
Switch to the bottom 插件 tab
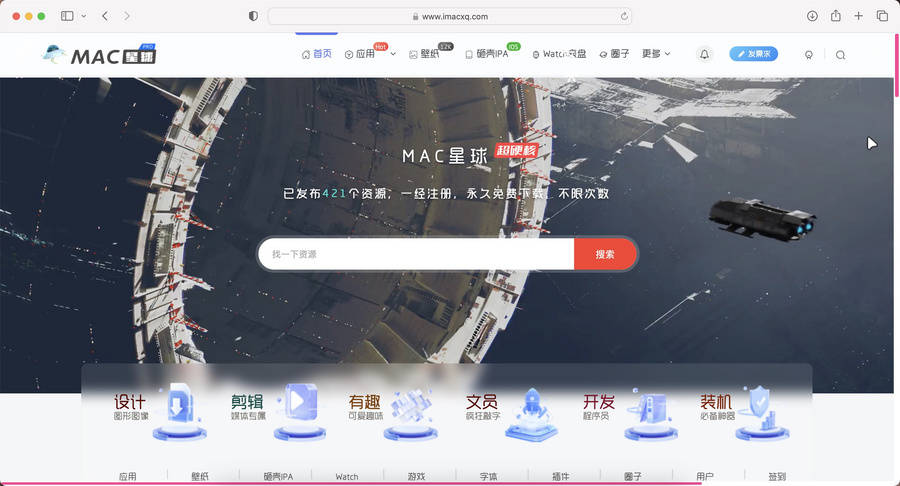pyautogui.click(x=561, y=476)
